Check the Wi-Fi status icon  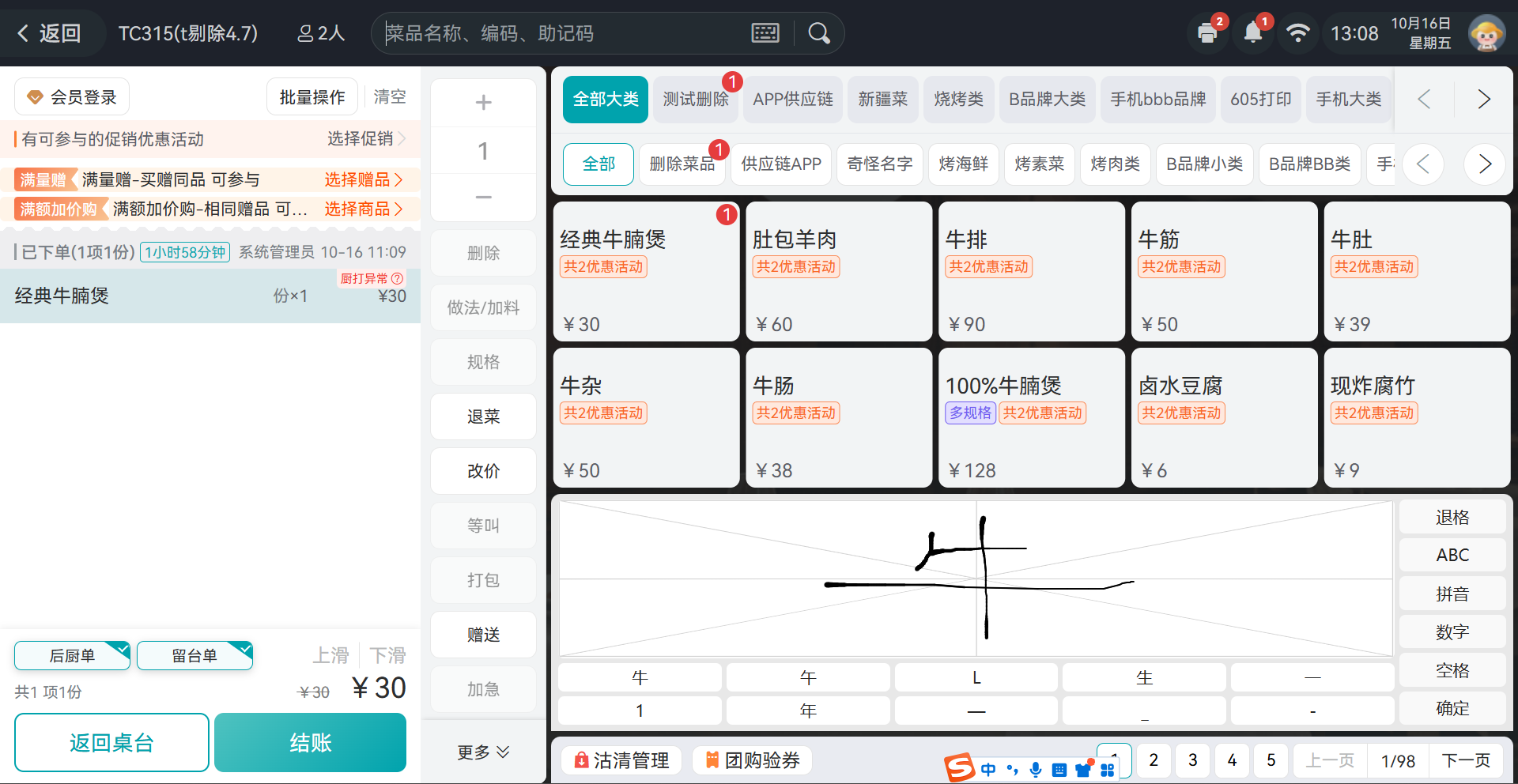coord(1297,33)
